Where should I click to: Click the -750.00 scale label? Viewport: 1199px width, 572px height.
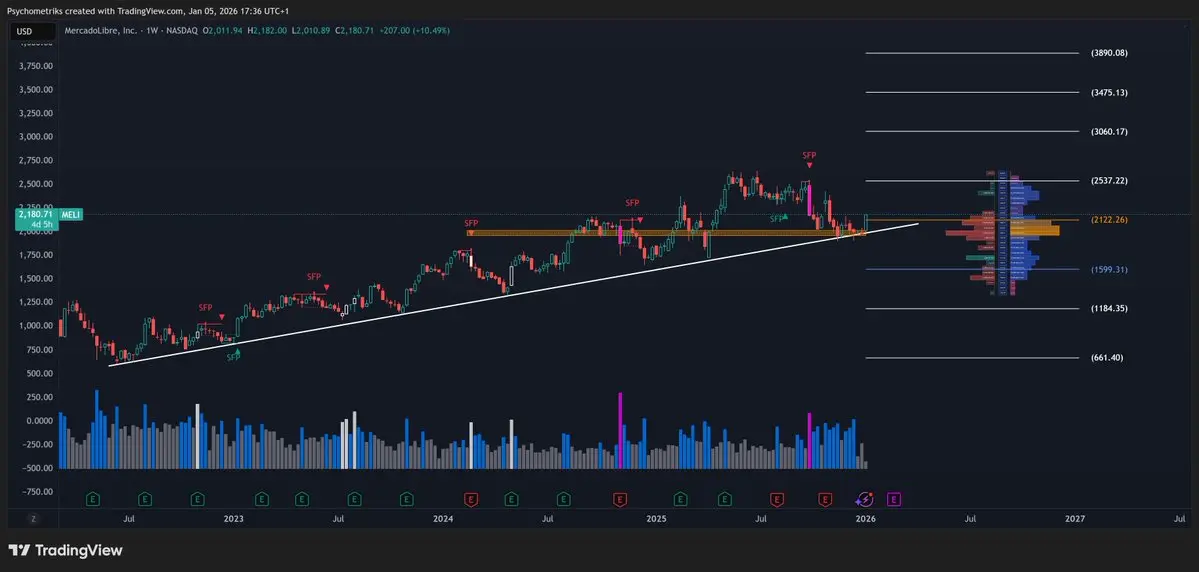[x=36, y=492]
